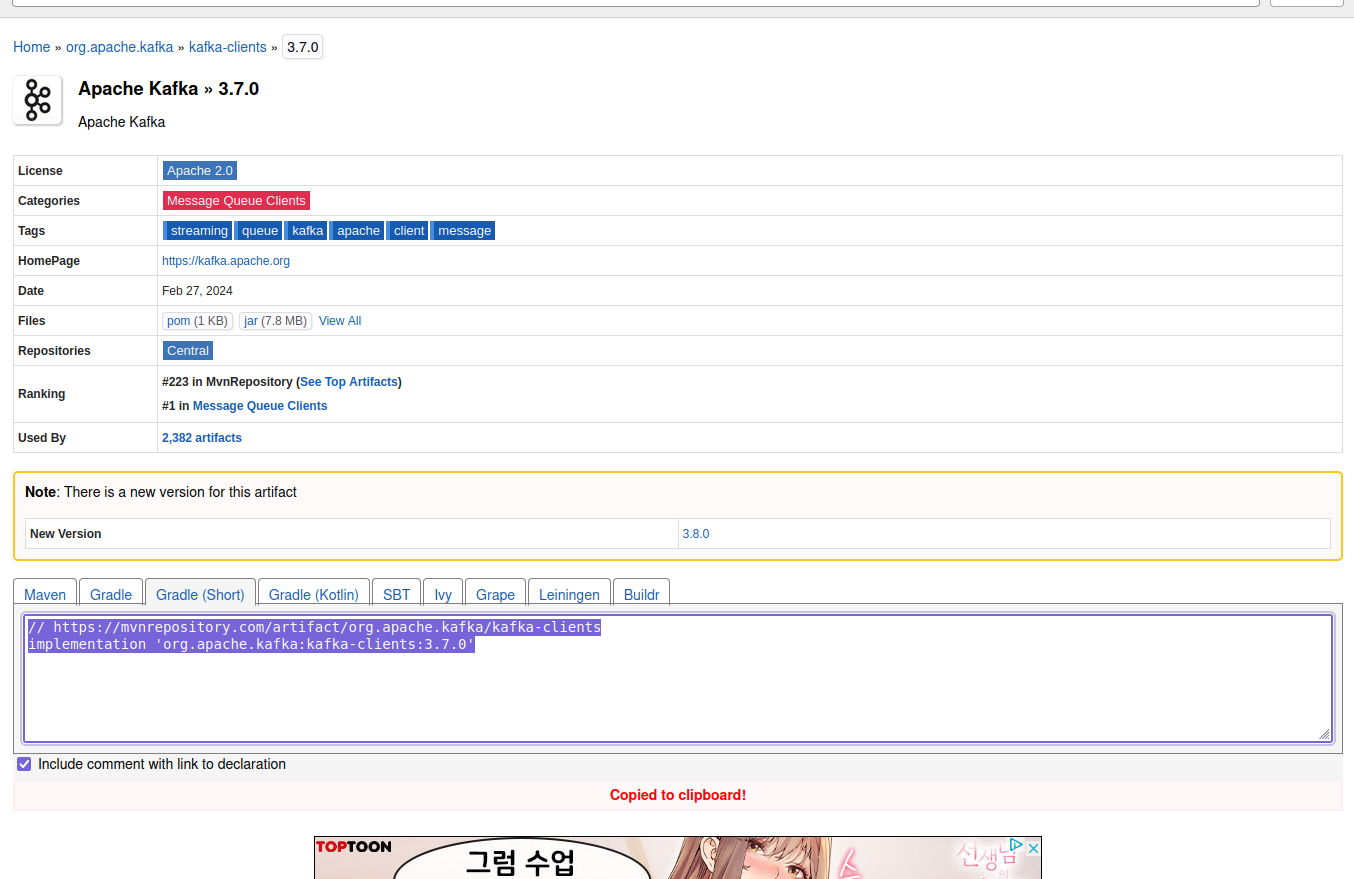
Task: Go to Home breadcrumb link
Action: click(31, 47)
